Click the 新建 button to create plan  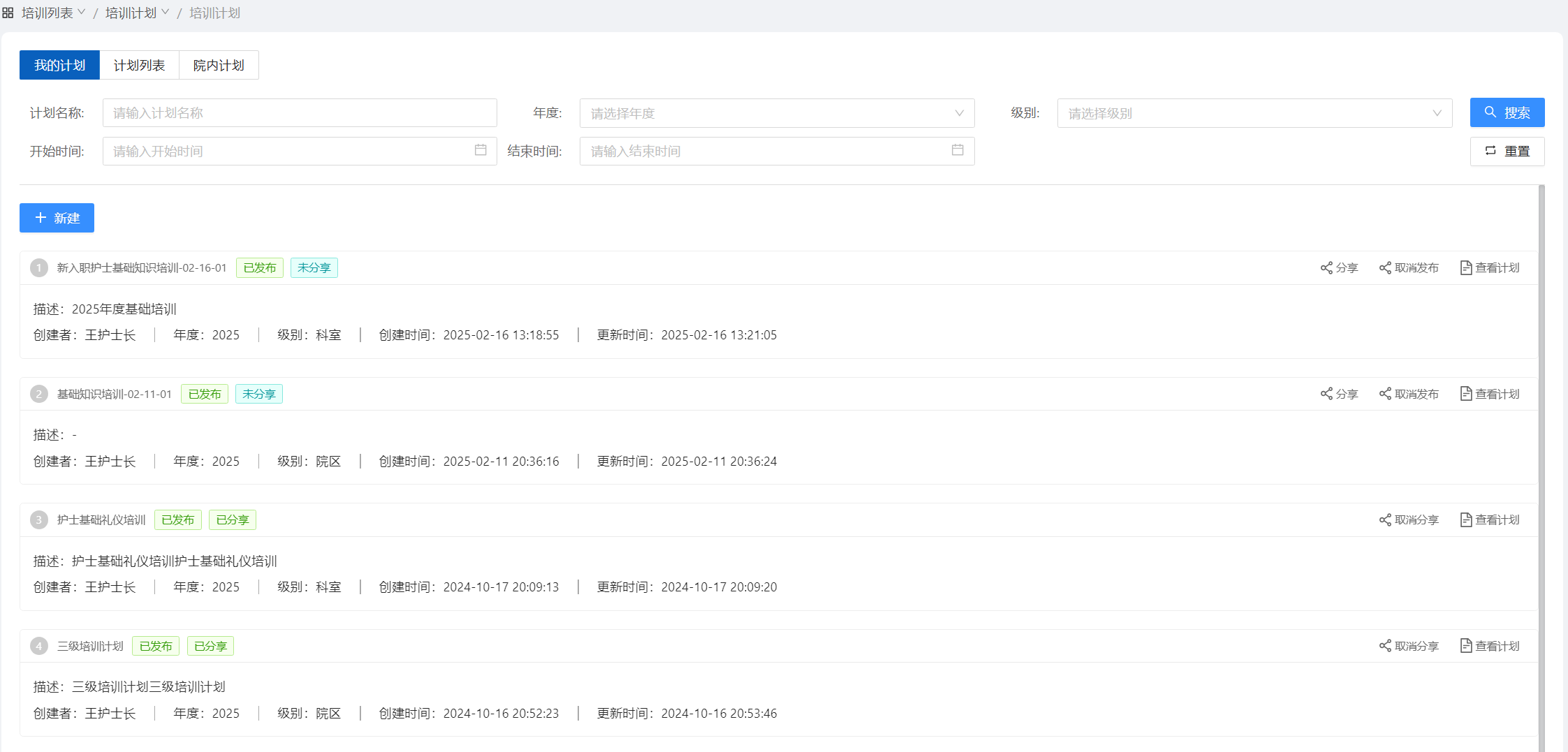57,218
